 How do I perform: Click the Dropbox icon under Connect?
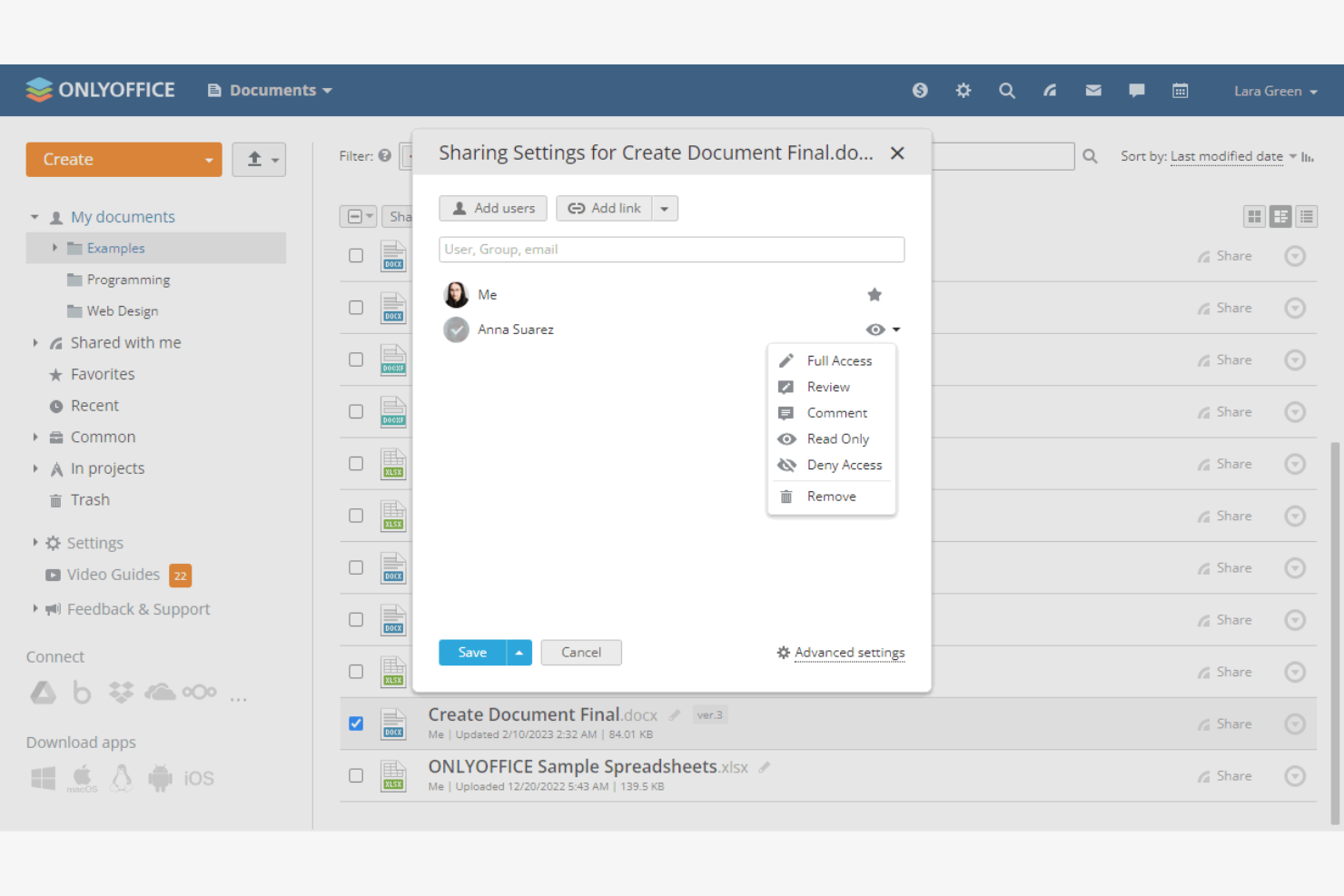121,691
